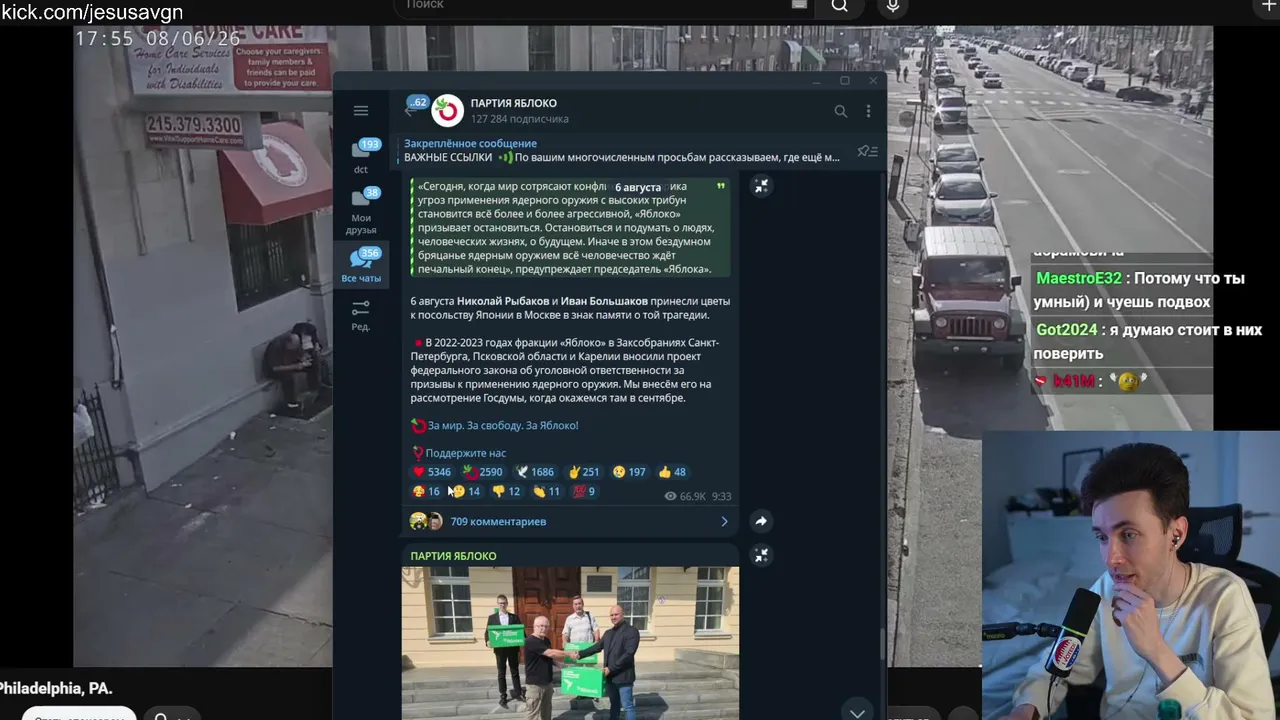Screen dimensions: 1280x720
Task: Open commenter avatars beside 709 комментариев
Action: (426, 521)
